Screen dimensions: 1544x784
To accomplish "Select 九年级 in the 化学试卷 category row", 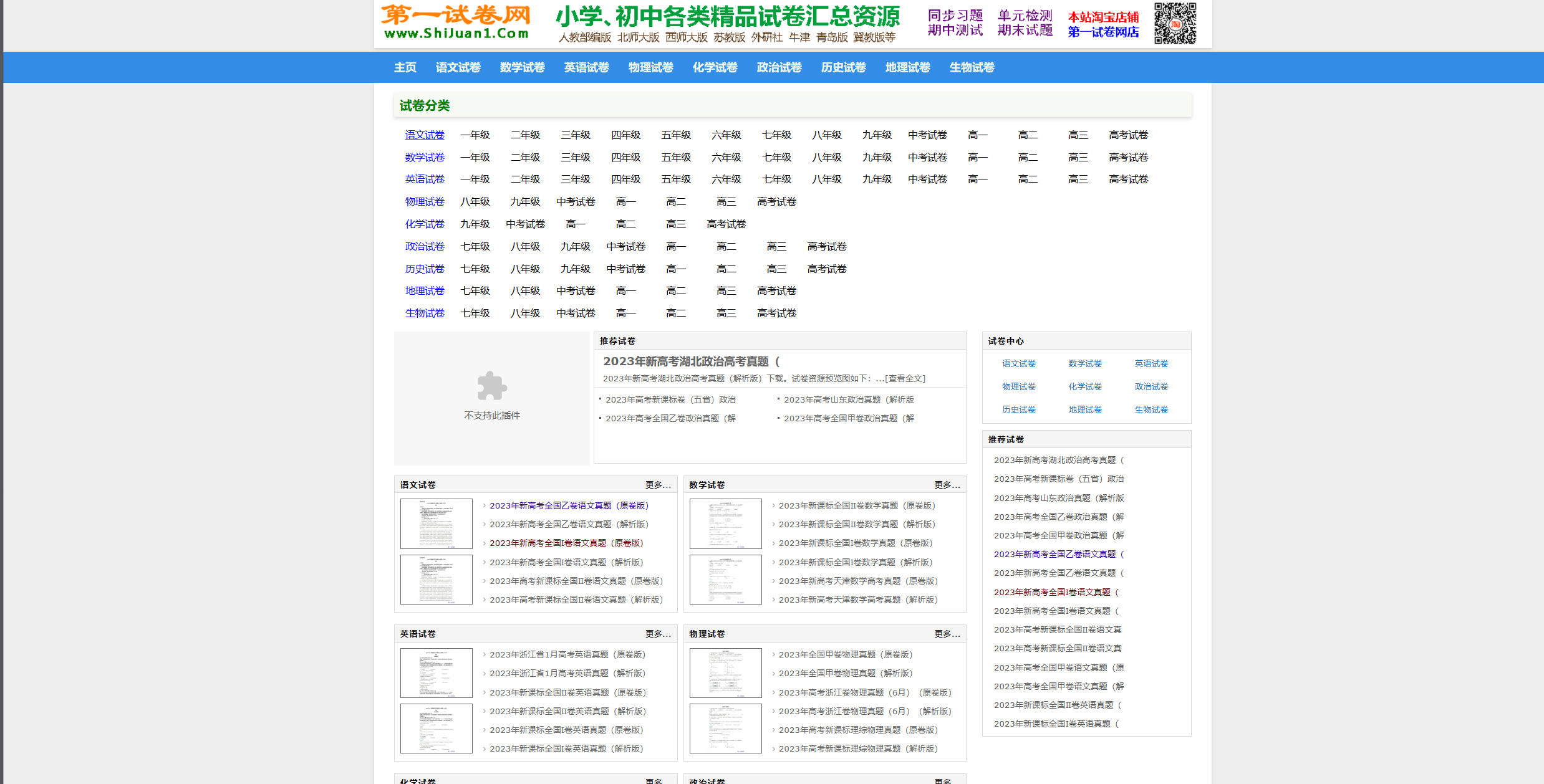I will (475, 224).
